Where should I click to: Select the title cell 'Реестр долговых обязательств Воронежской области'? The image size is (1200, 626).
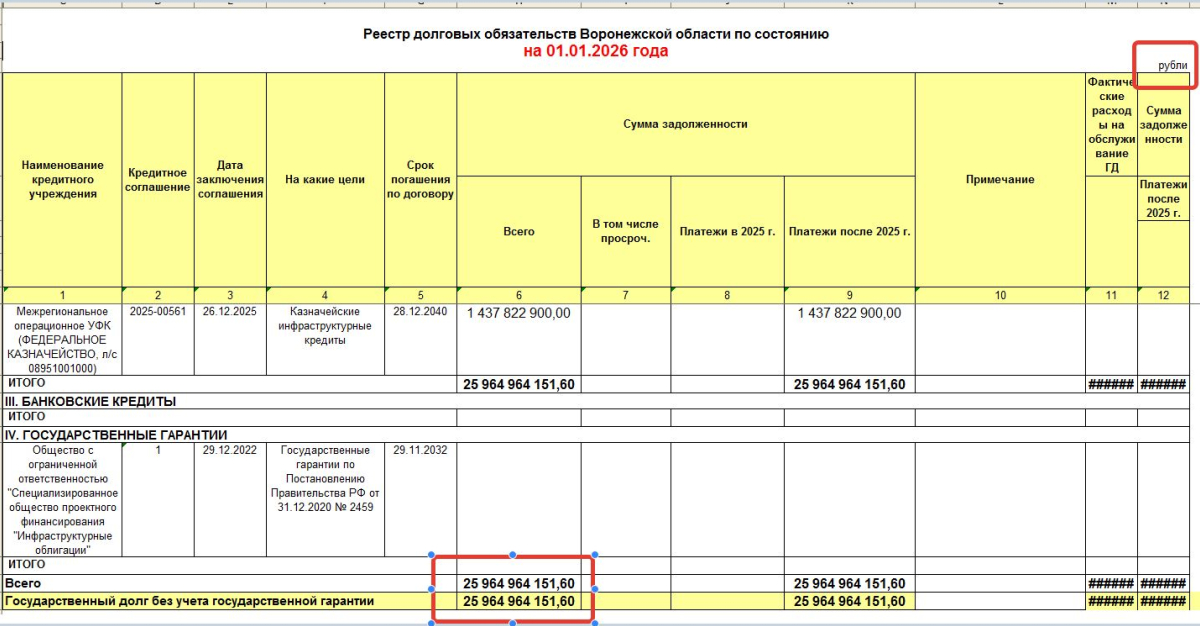point(596,34)
